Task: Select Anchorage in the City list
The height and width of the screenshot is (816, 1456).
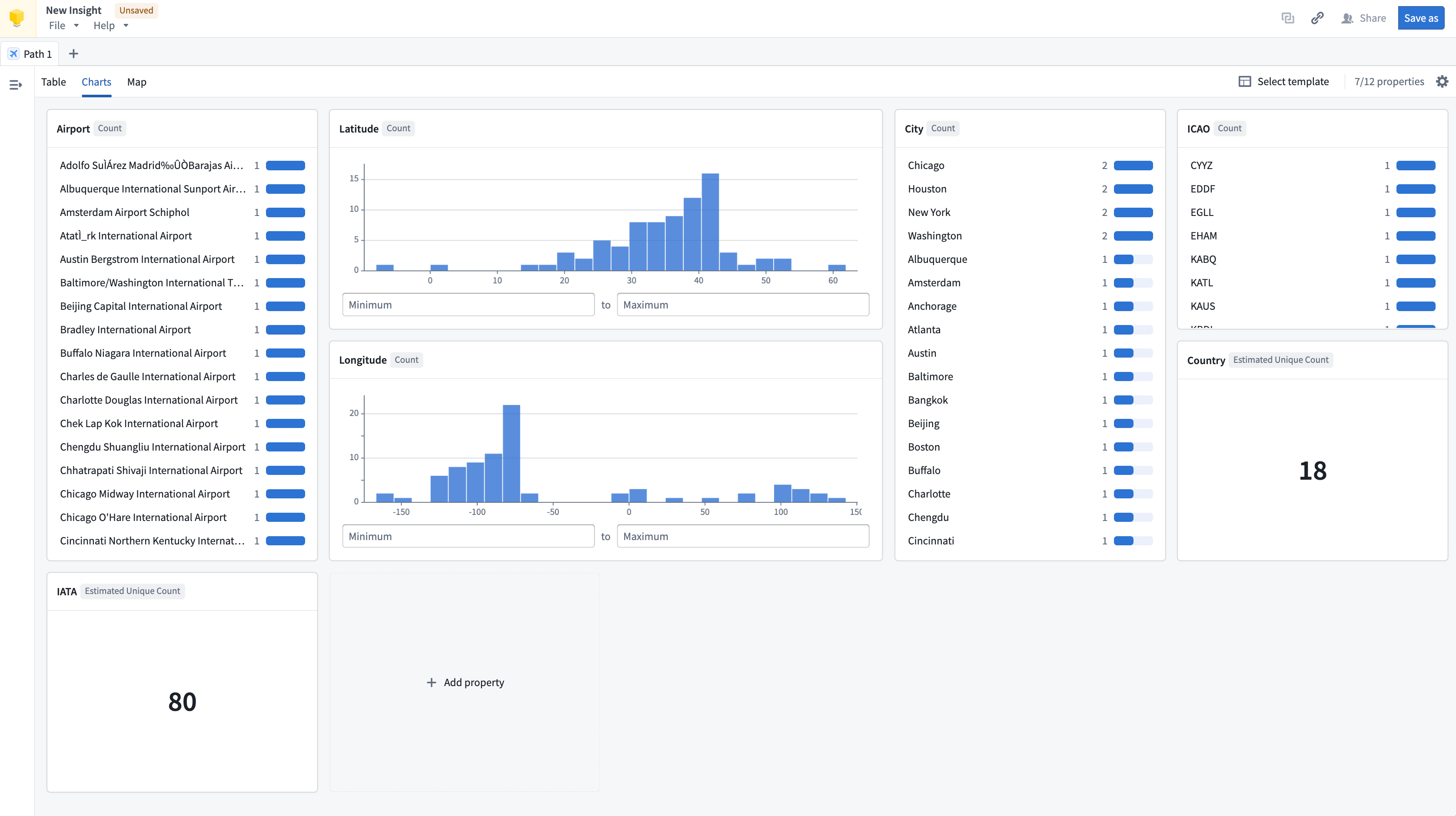Action: pos(1030,306)
